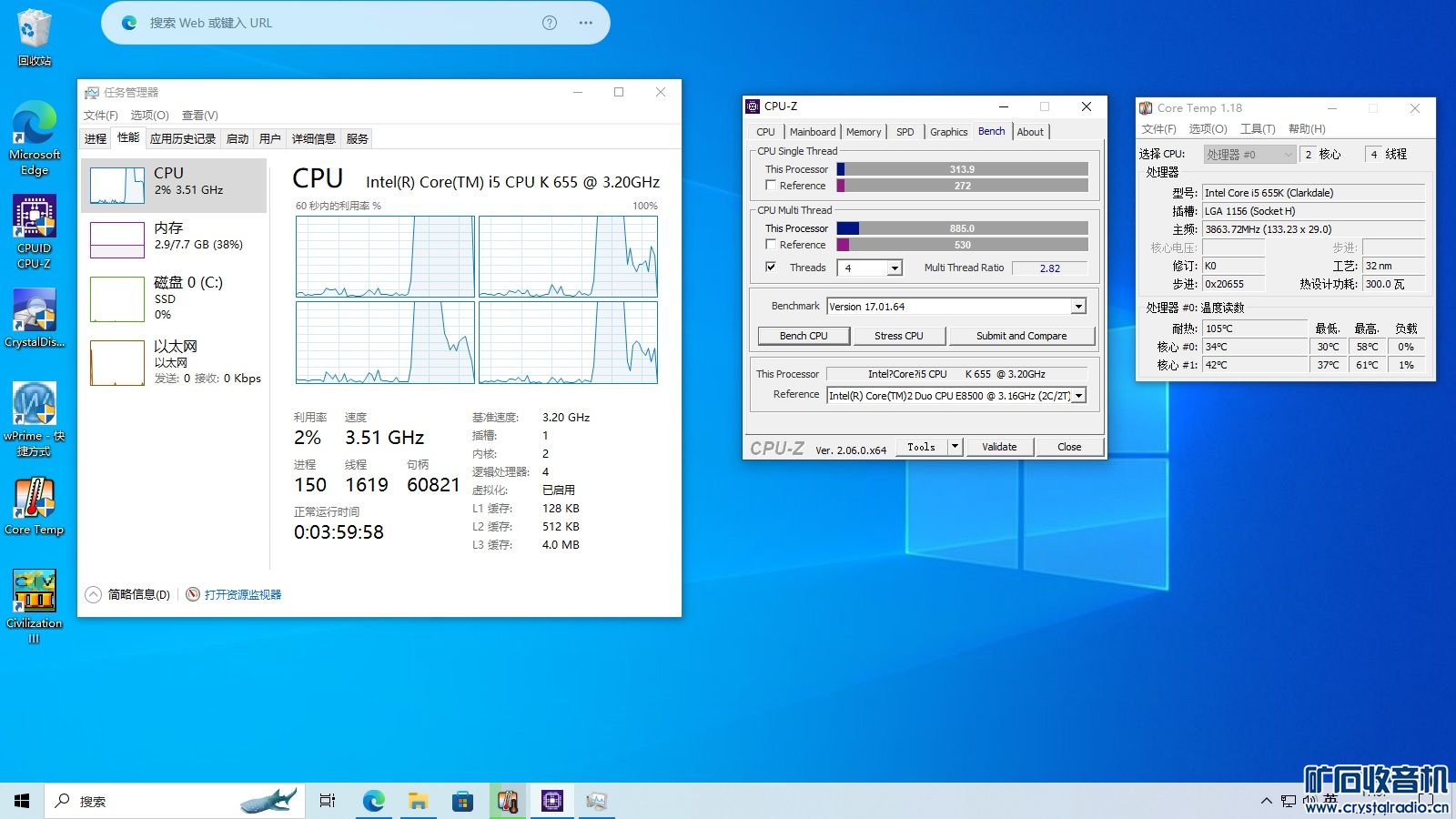Click Microsoft Edge icon in the taskbar

click(x=373, y=801)
